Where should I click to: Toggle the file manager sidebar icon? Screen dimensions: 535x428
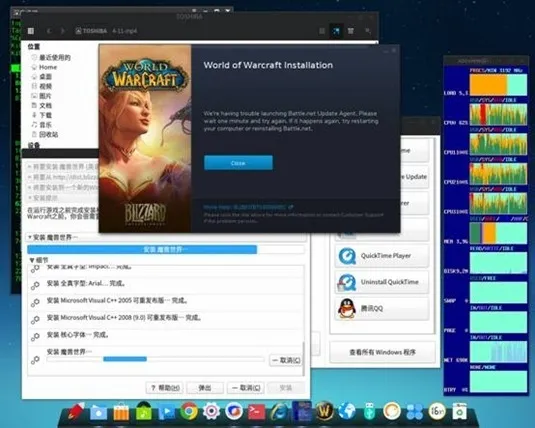point(31,31)
